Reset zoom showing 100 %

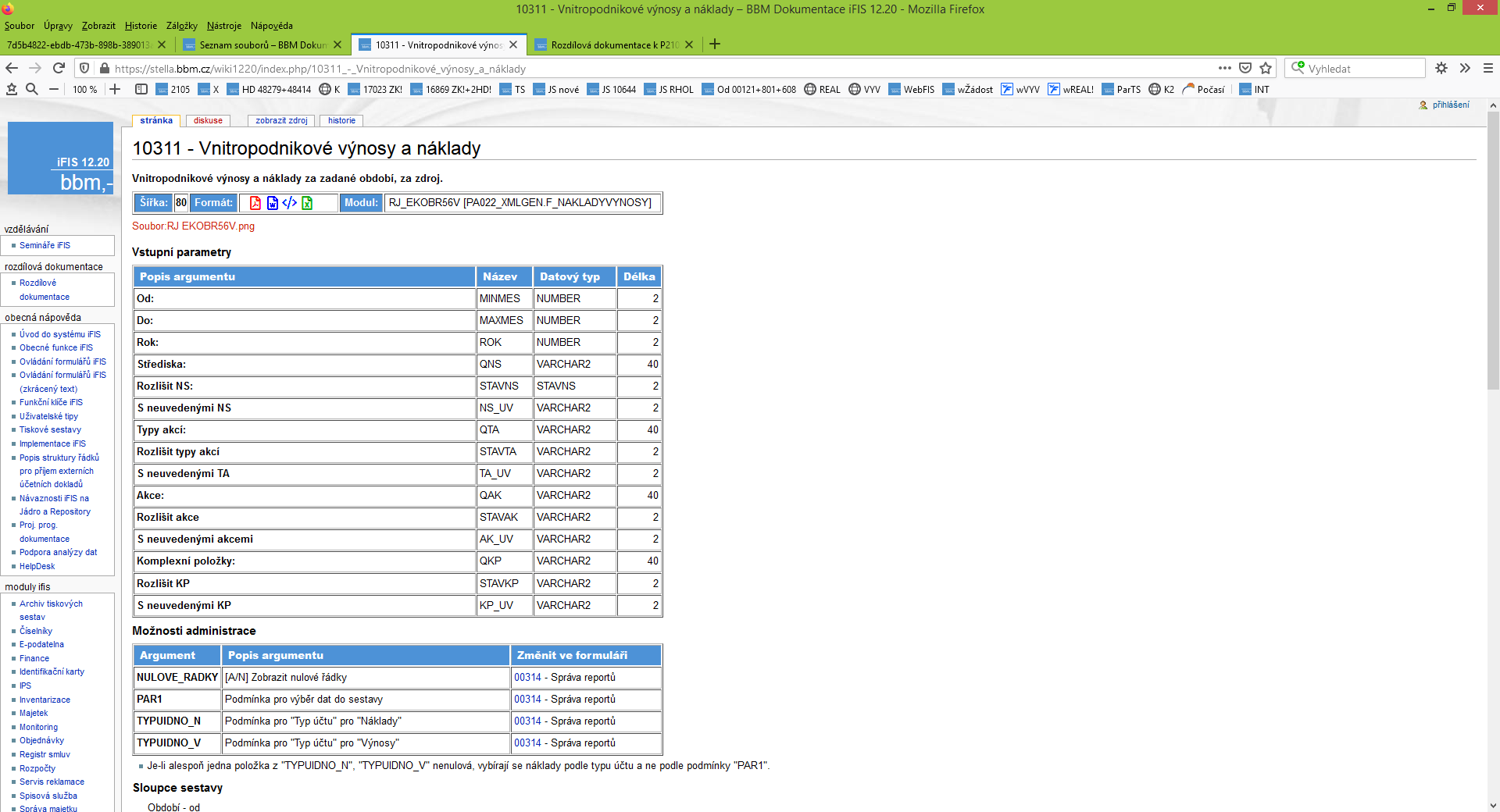[84, 89]
